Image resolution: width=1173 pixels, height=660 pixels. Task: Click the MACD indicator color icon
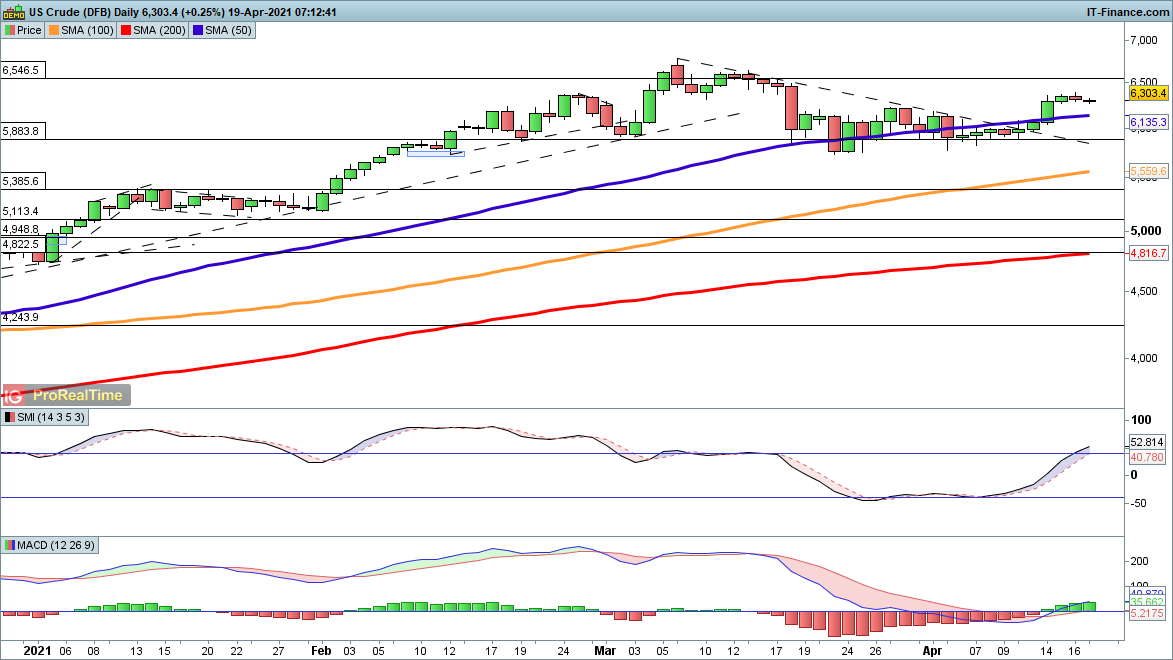pyautogui.click(x=10, y=545)
